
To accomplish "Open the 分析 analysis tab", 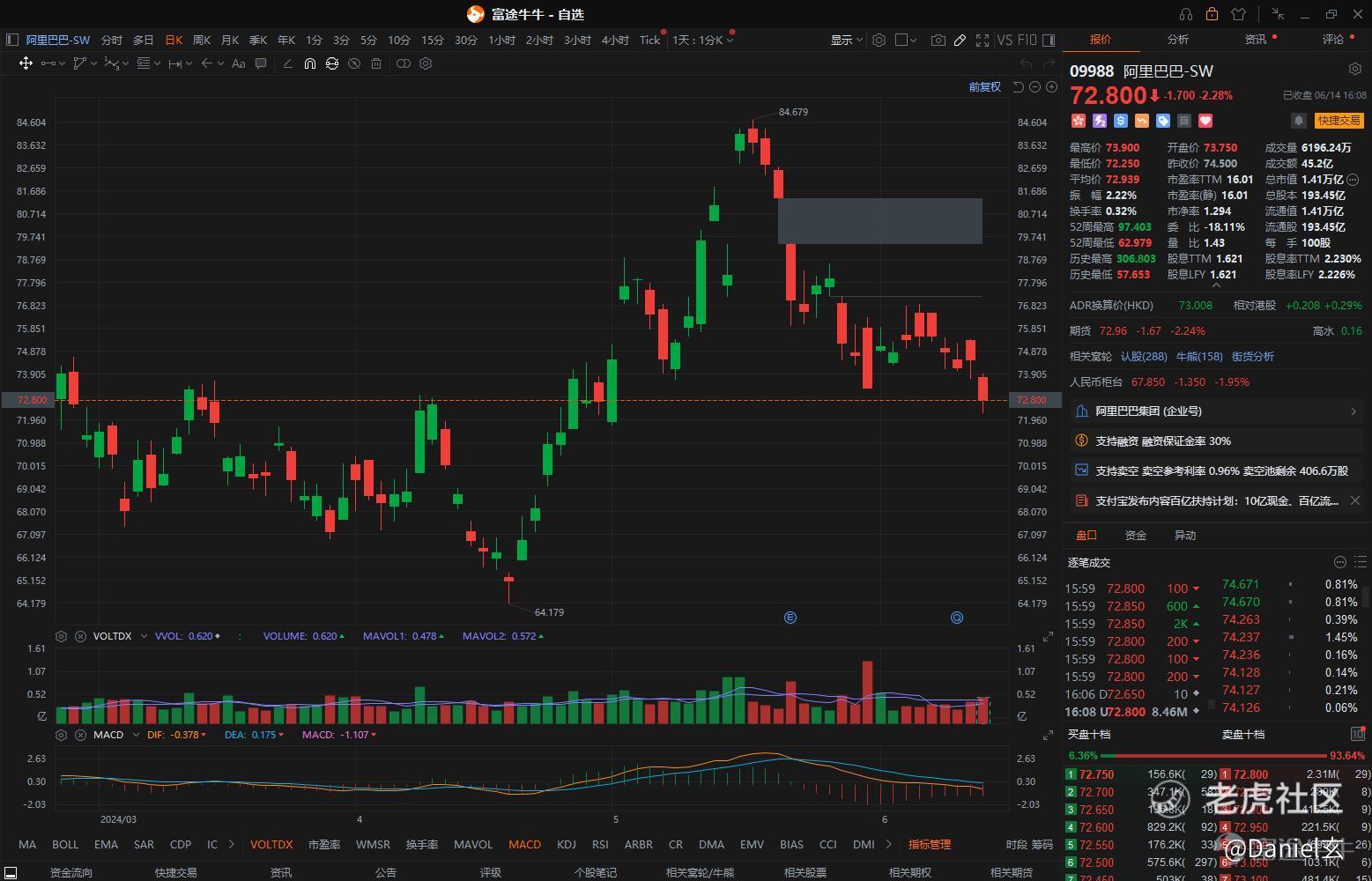I will click(x=1177, y=40).
